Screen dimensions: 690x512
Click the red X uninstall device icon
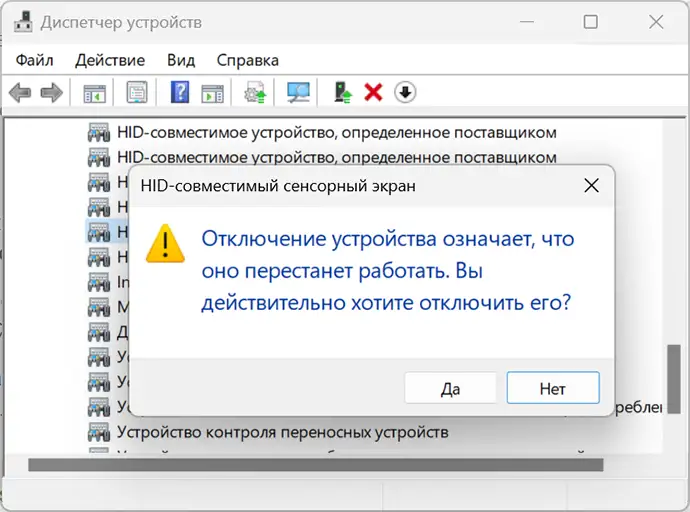tap(373, 93)
